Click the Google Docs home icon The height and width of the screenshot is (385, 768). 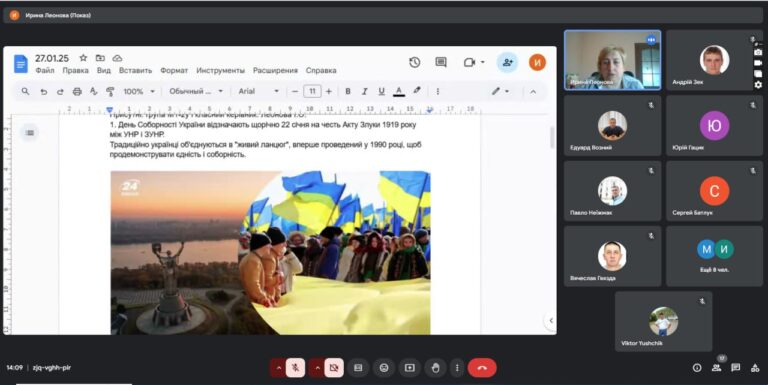(21, 64)
